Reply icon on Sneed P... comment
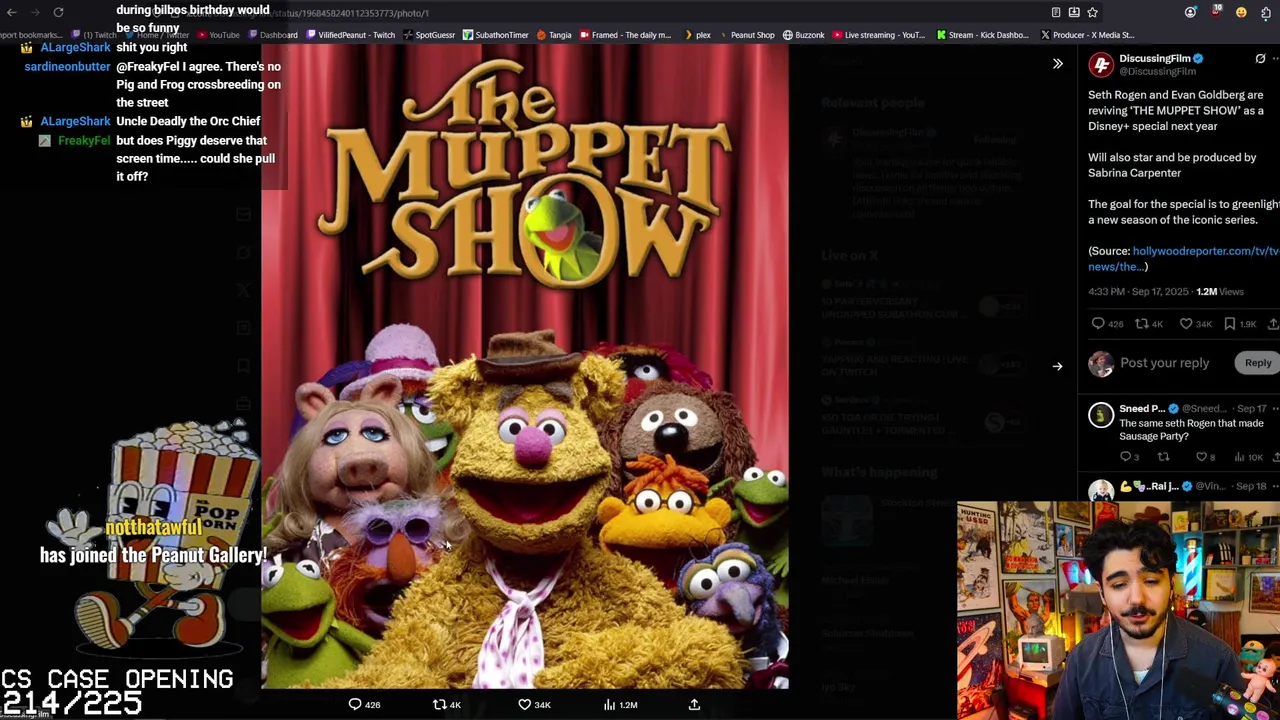The height and width of the screenshot is (720, 1280). tap(1126, 457)
